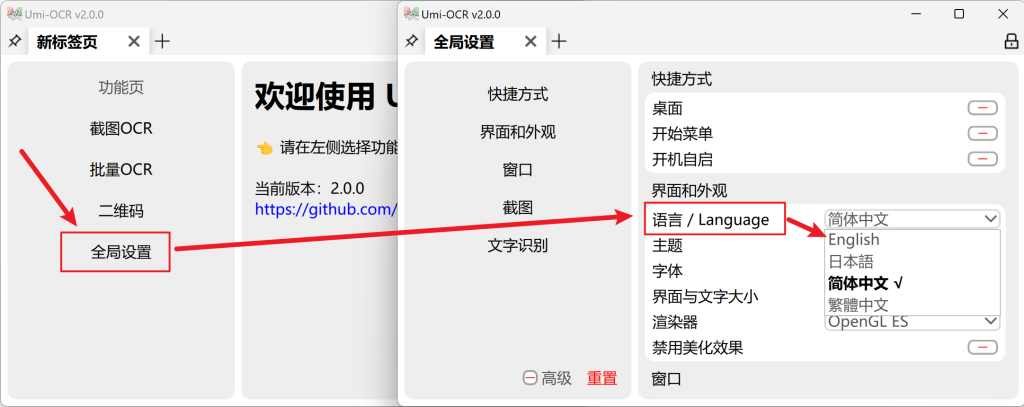Toggle the 桌面 shortcut switch
Viewport: 1024px width, 407px height.
coord(983,108)
